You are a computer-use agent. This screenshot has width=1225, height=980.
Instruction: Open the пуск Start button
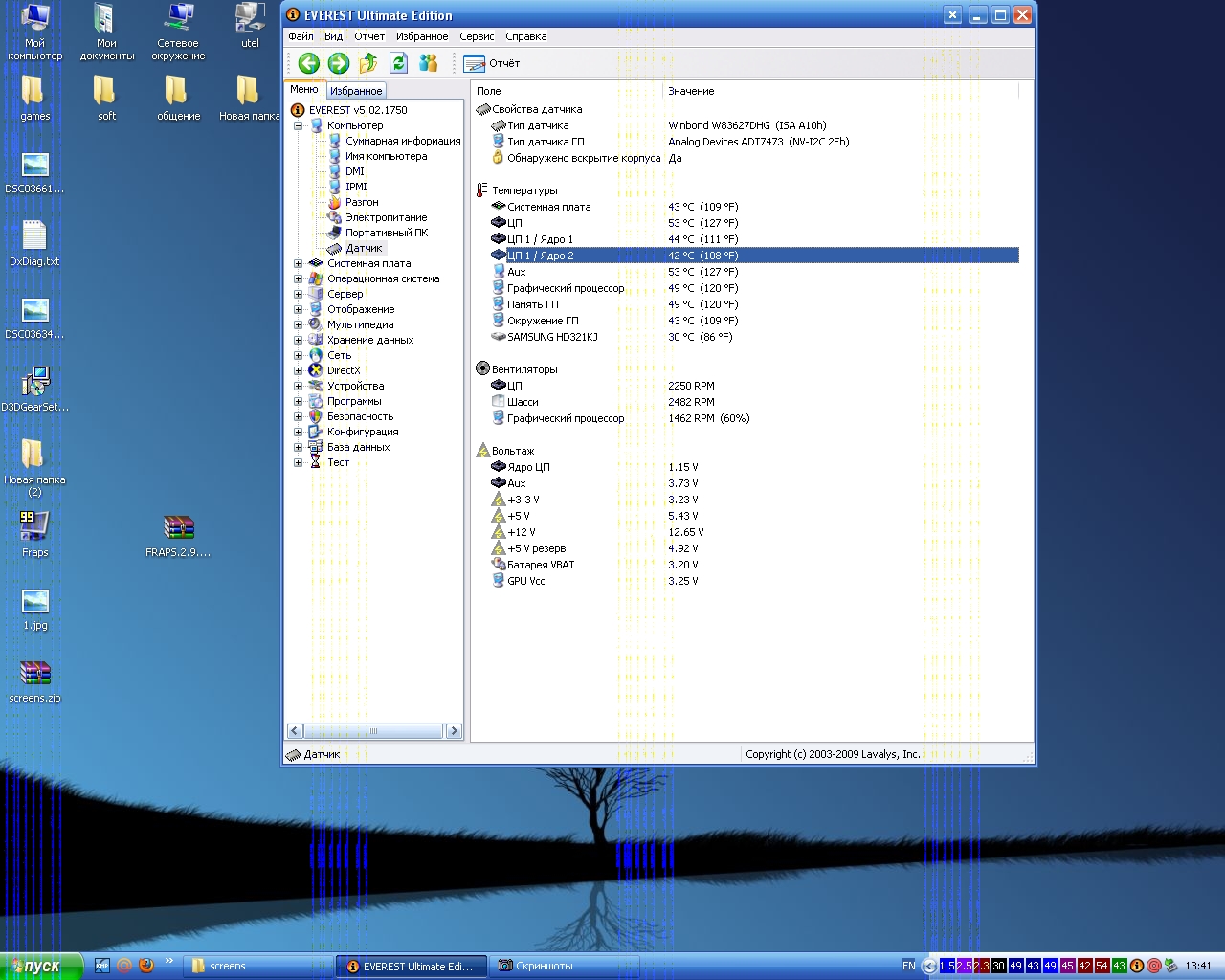[x=42, y=967]
